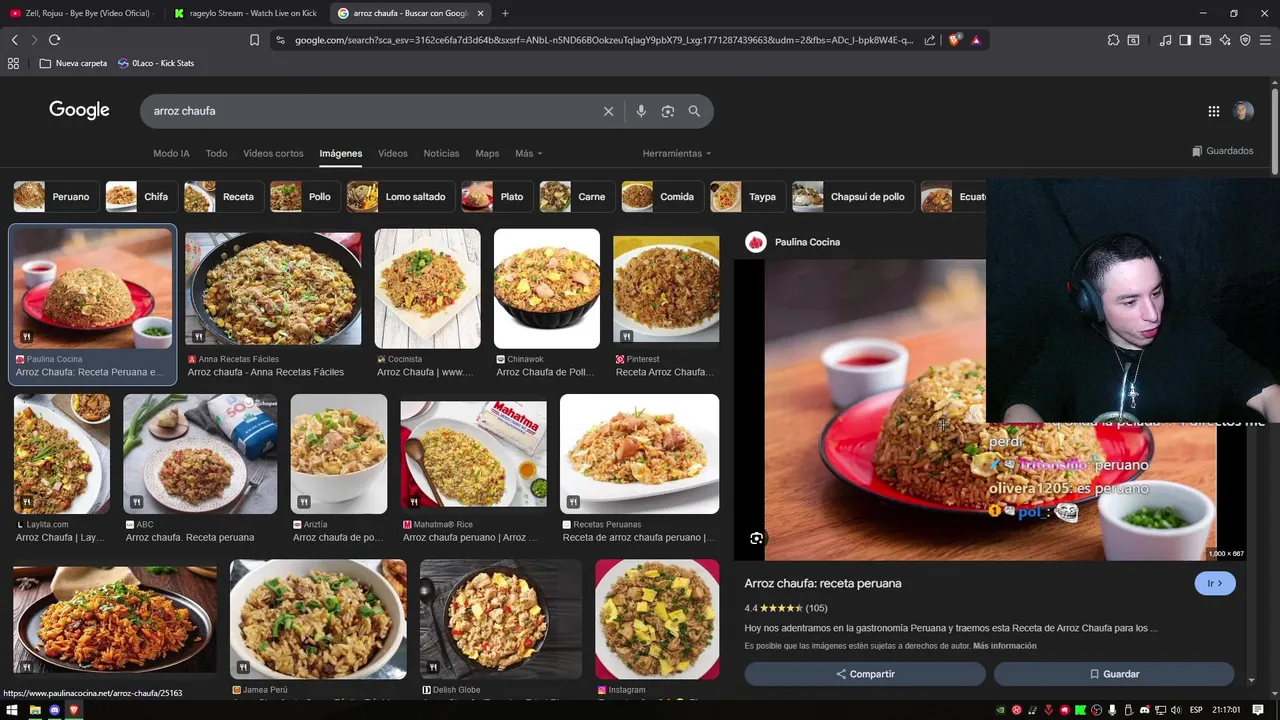This screenshot has width=1280, height=720.
Task: Open the Anna Recetas Fáciles image result
Action: 273,304
